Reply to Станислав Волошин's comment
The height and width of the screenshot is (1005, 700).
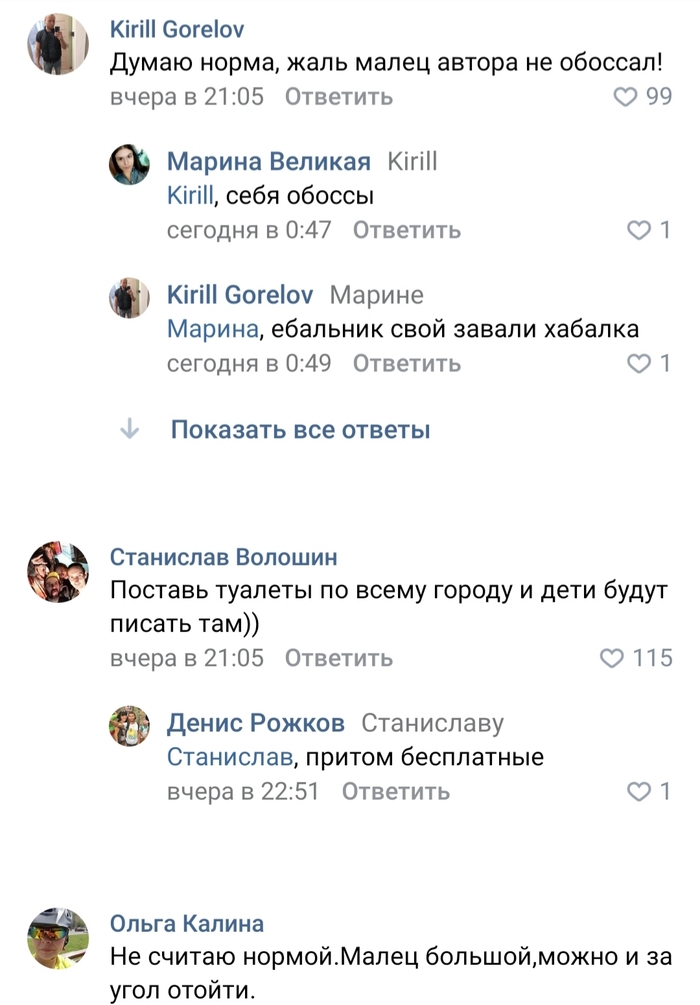[x=339, y=659]
